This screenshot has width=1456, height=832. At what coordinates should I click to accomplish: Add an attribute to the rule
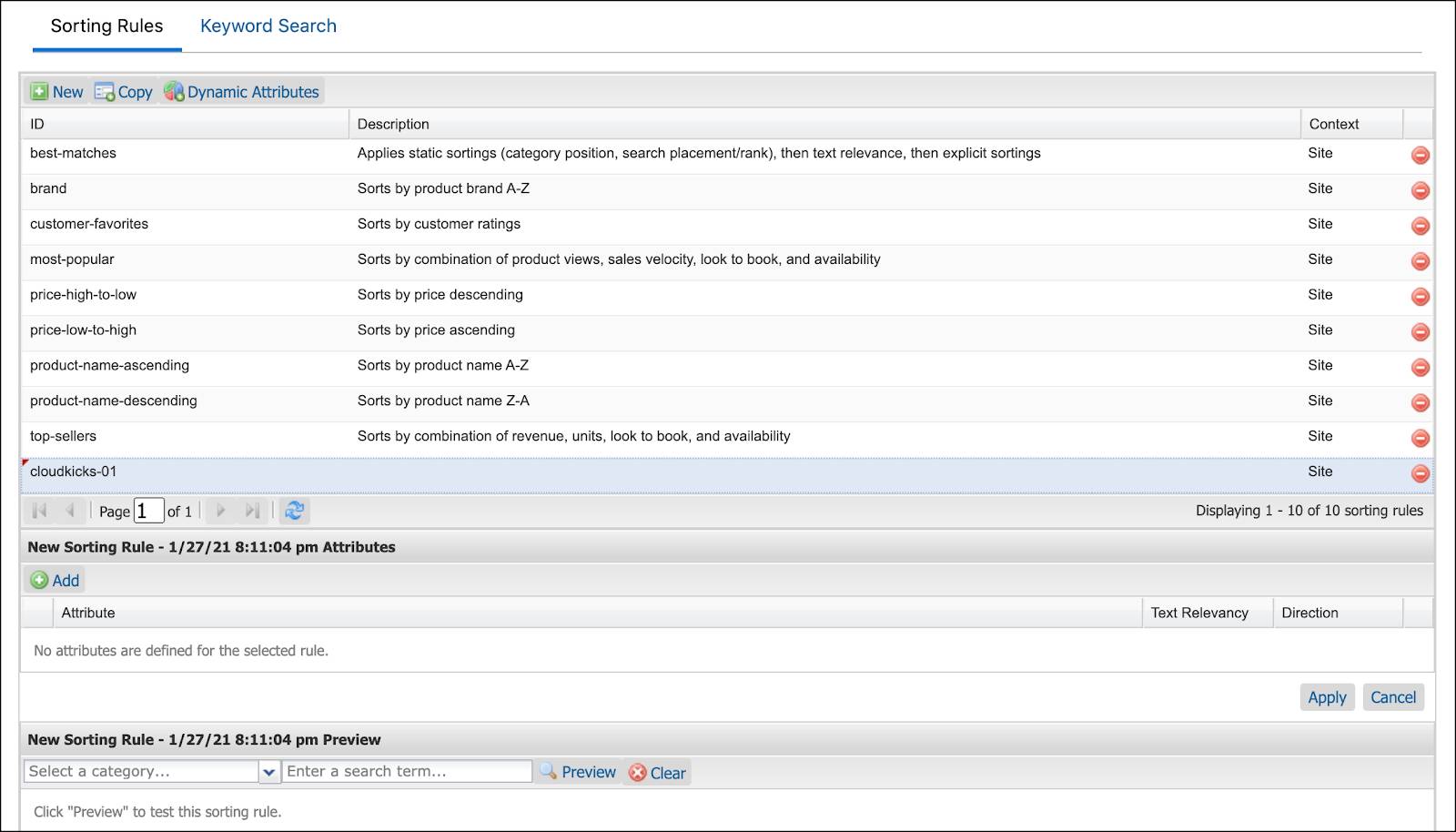coord(56,580)
